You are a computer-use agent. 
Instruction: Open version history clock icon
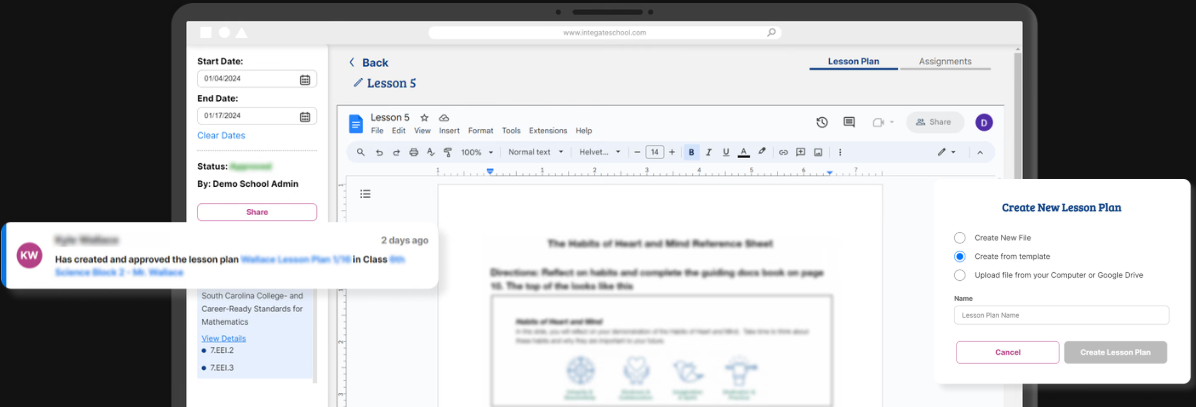coord(822,123)
